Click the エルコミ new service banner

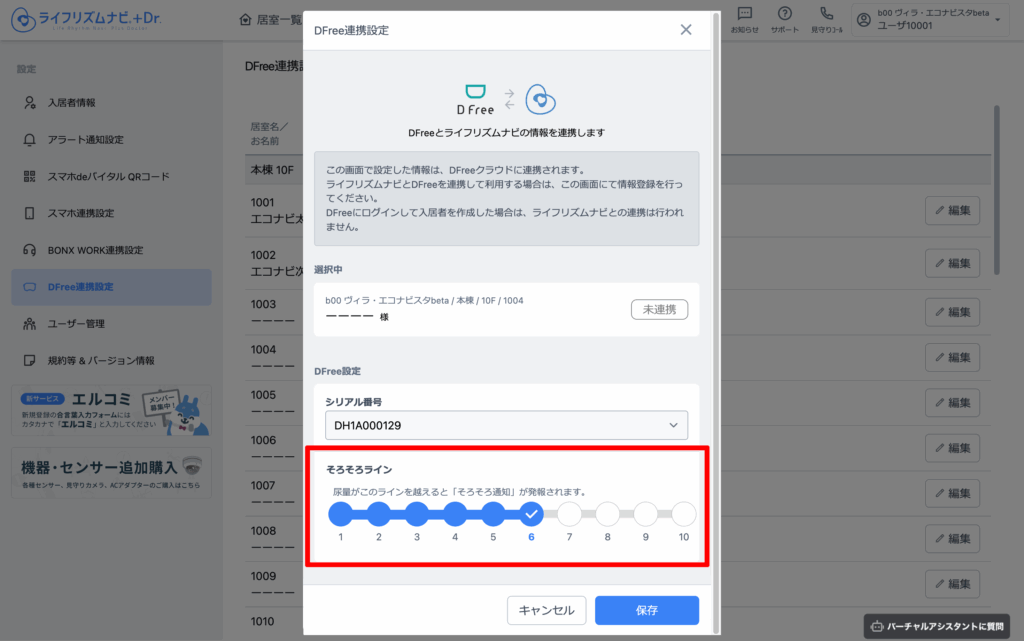[111, 411]
